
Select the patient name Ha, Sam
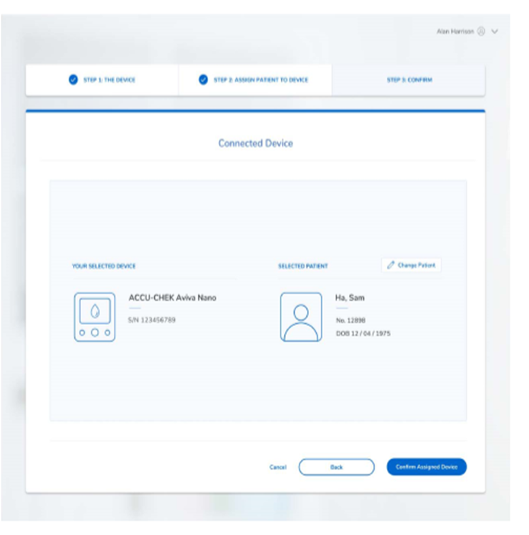(350, 298)
